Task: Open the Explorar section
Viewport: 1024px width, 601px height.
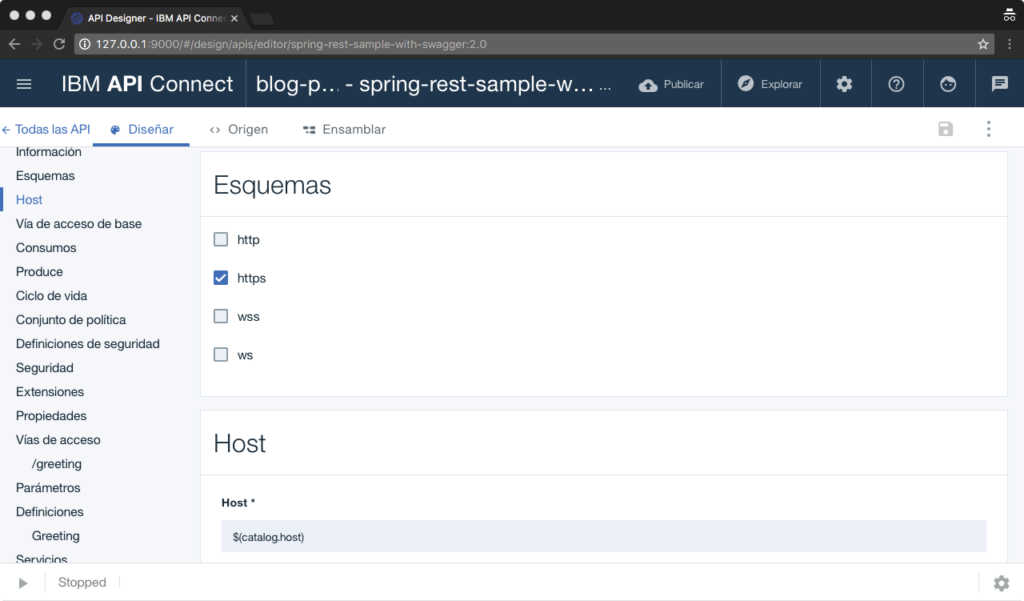Action: pyautogui.click(x=770, y=84)
